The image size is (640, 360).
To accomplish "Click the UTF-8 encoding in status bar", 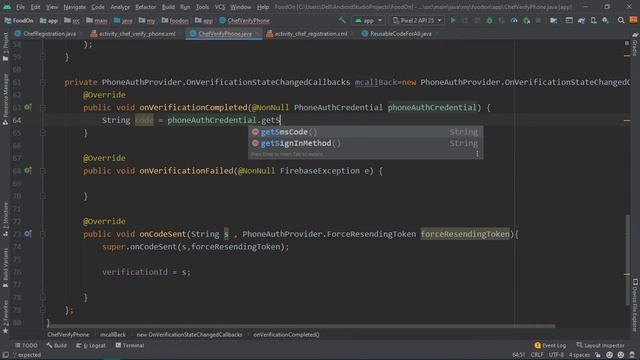I will click(556, 355).
